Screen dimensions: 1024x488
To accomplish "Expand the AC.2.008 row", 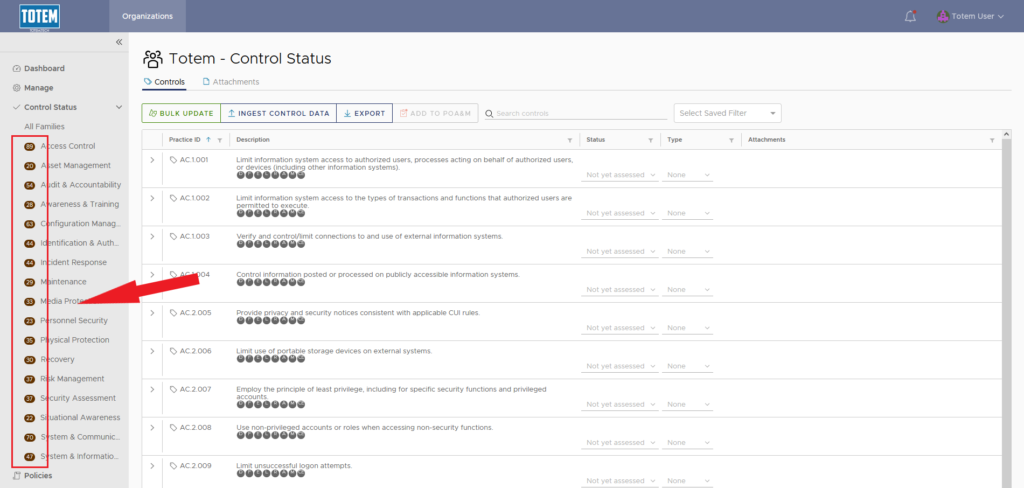I will pyautogui.click(x=152, y=427).
